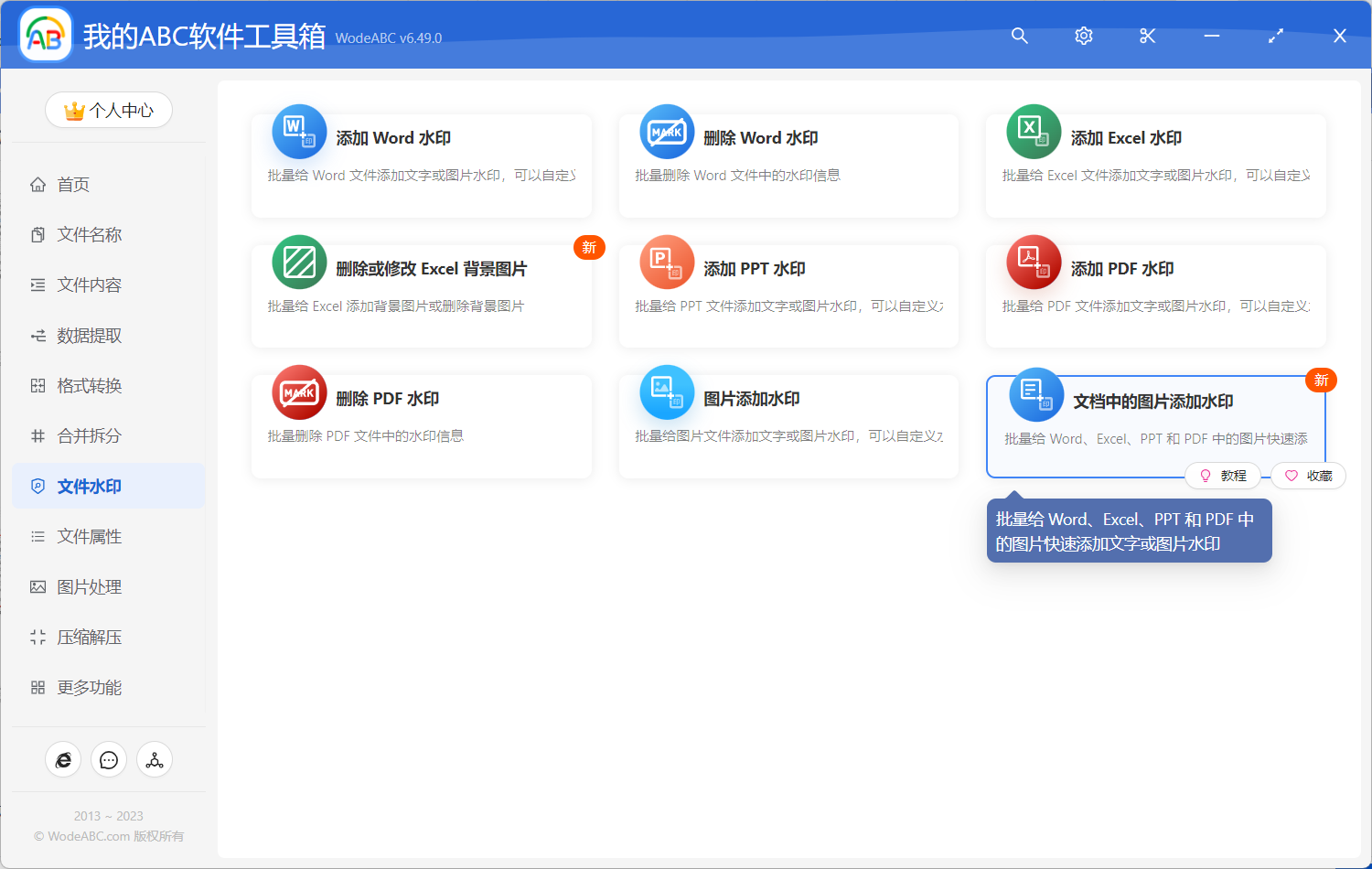Open the 删除或修改 Excel 背景图片 card
This screenshot has width=1372, height=869.
pyautogui.click(x=421, y=295)
